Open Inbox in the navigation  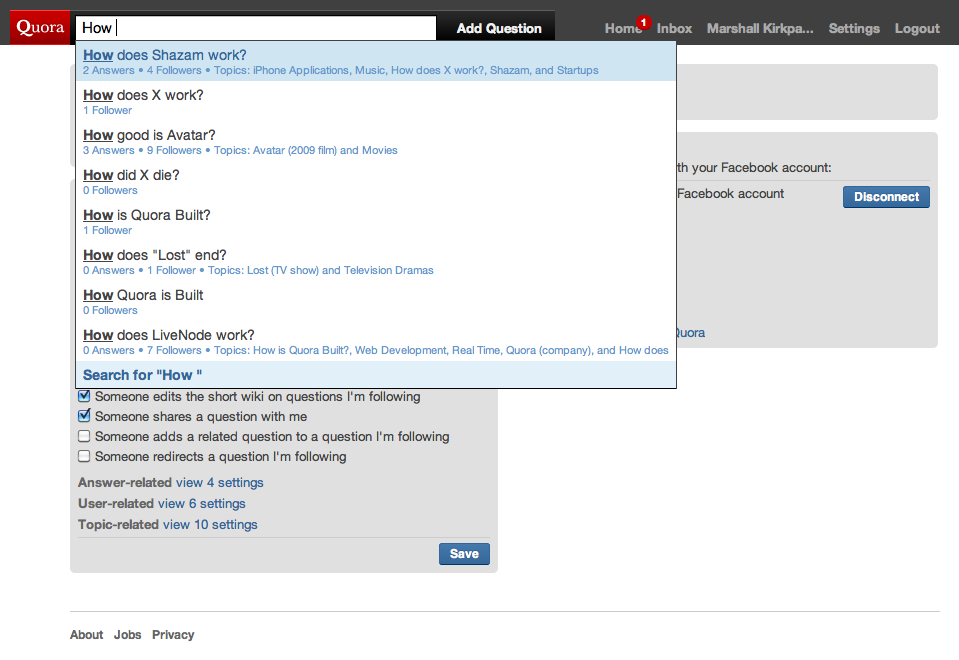coord(674,29)
